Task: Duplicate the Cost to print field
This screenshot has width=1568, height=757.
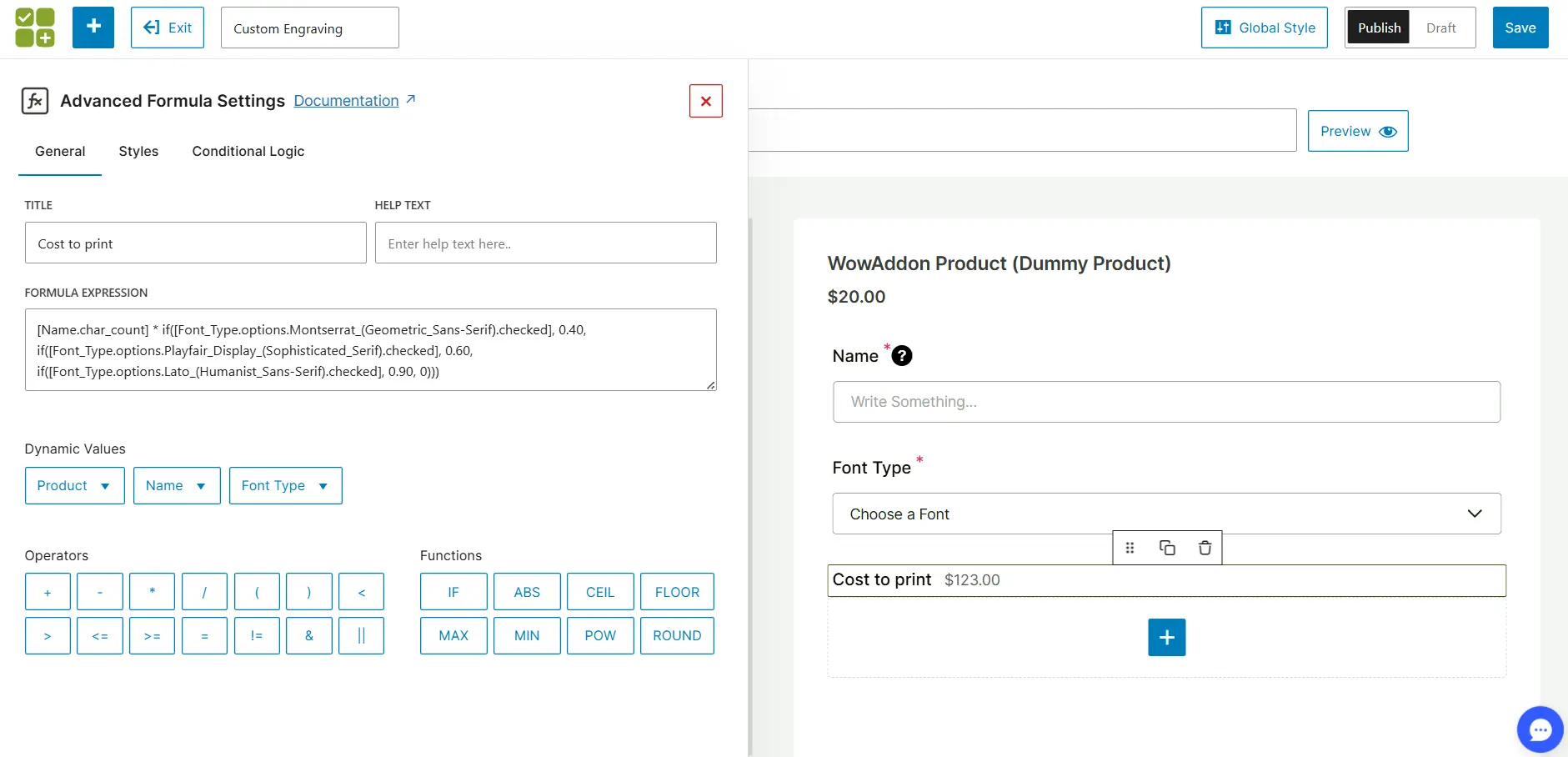Action: pyautogui.click(x=1167, y=548)
